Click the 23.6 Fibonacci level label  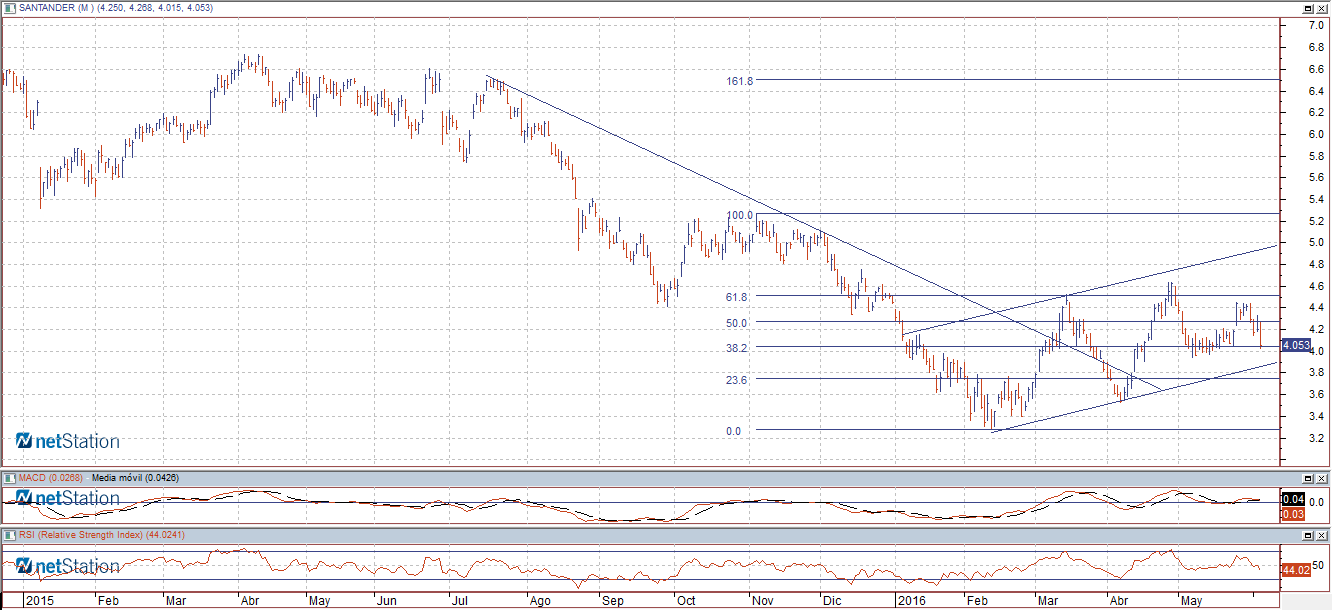click(x=738, y=379)
